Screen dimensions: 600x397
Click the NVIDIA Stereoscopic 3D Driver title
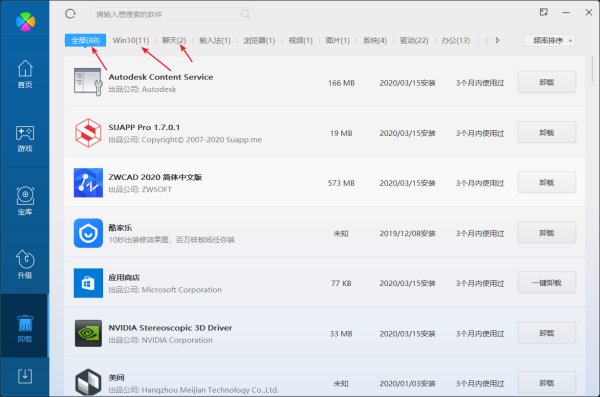(170, 328)
